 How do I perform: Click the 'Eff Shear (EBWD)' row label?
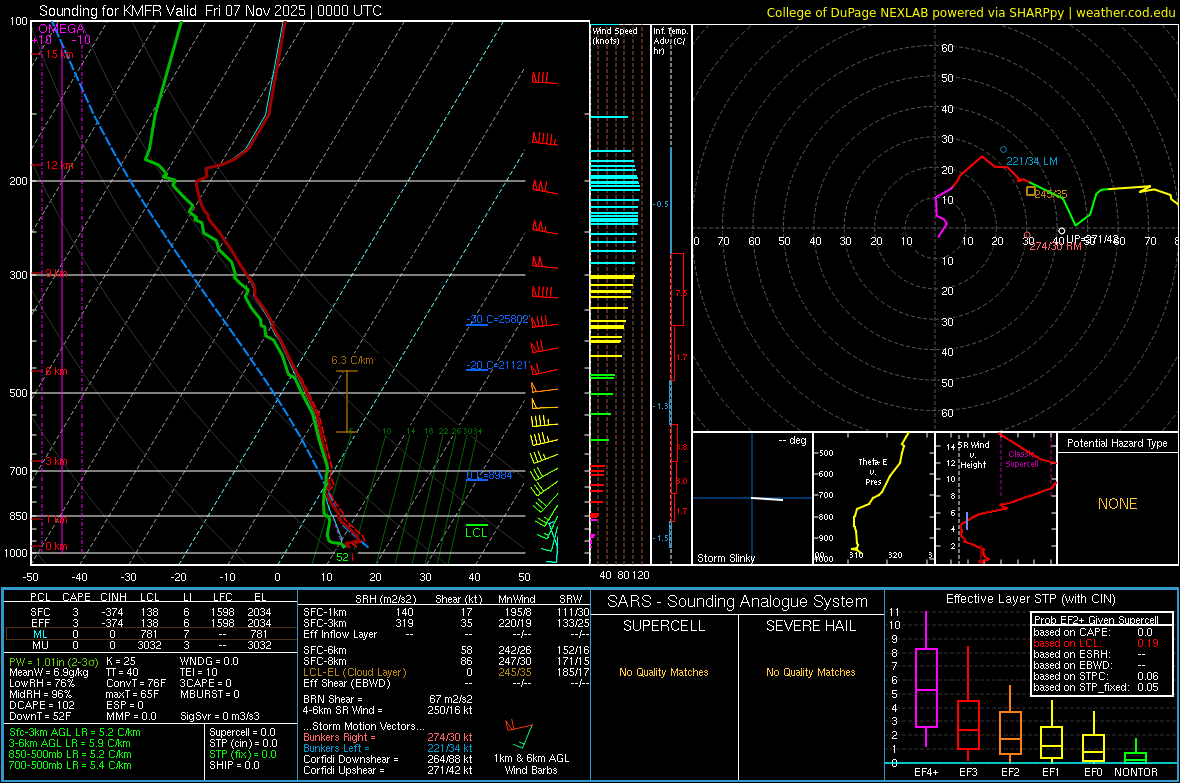coord(346,683)
